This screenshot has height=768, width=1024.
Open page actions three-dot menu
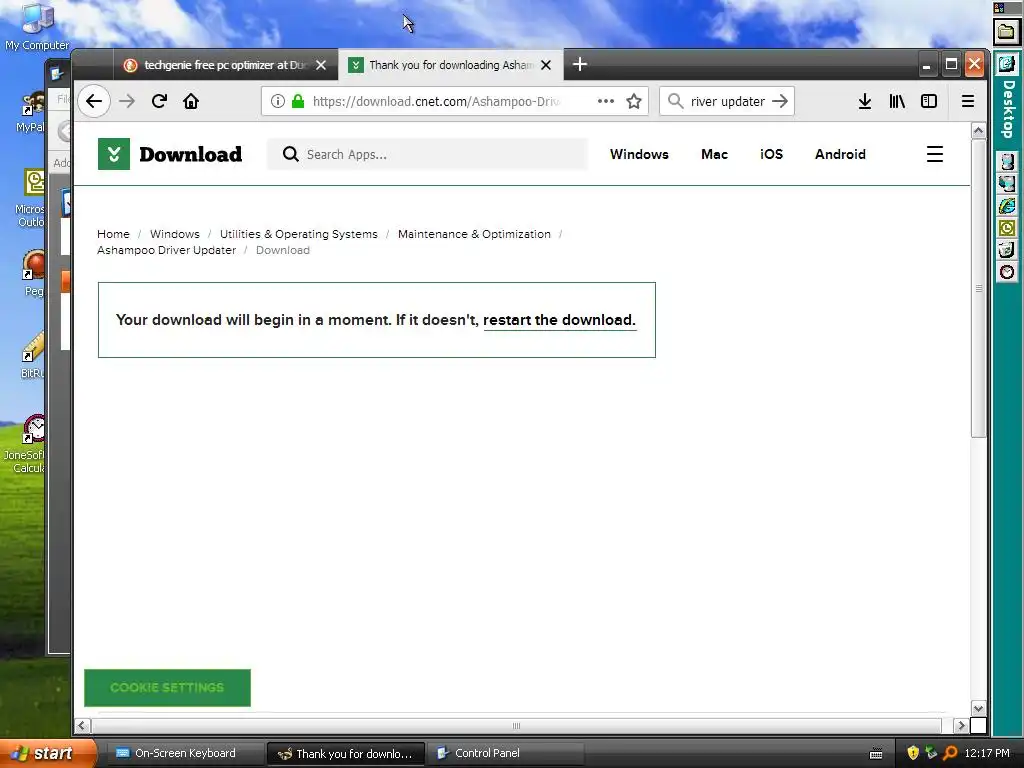tap(605, 101)
